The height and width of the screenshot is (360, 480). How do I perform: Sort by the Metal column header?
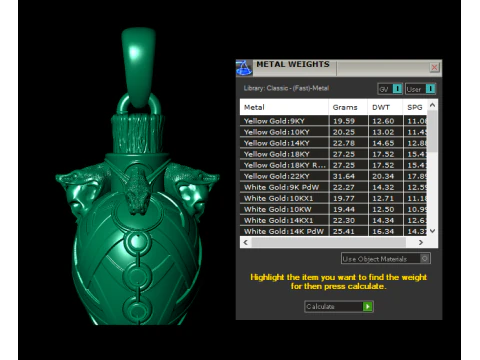click(x=284, y=107)
